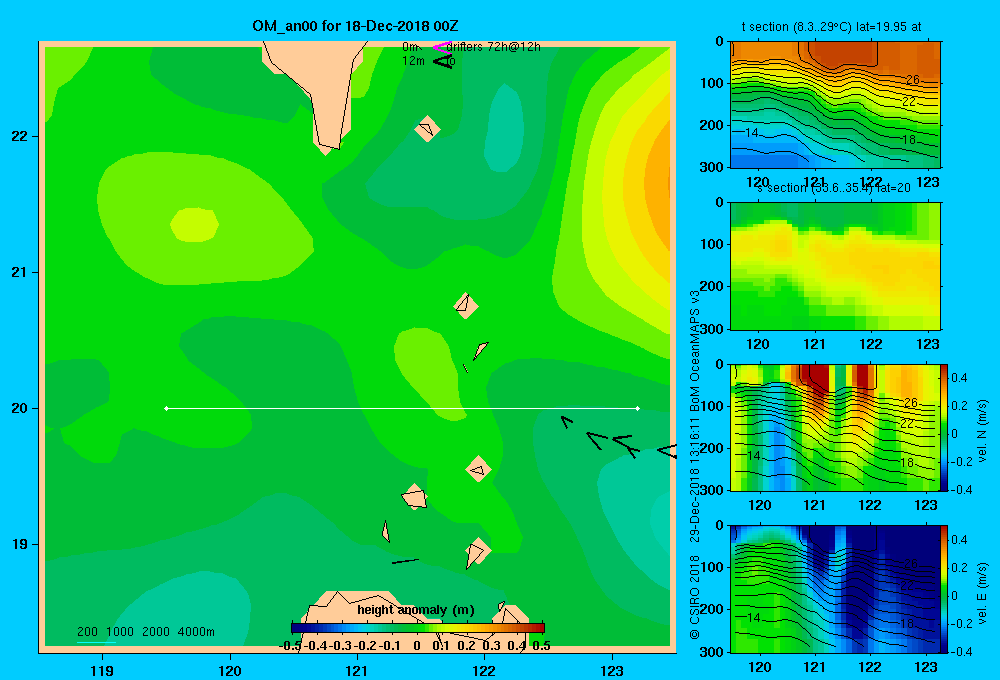Open the temperature section plot
The height and width of the screenshot is (680, 1000).
coord(835,105)
